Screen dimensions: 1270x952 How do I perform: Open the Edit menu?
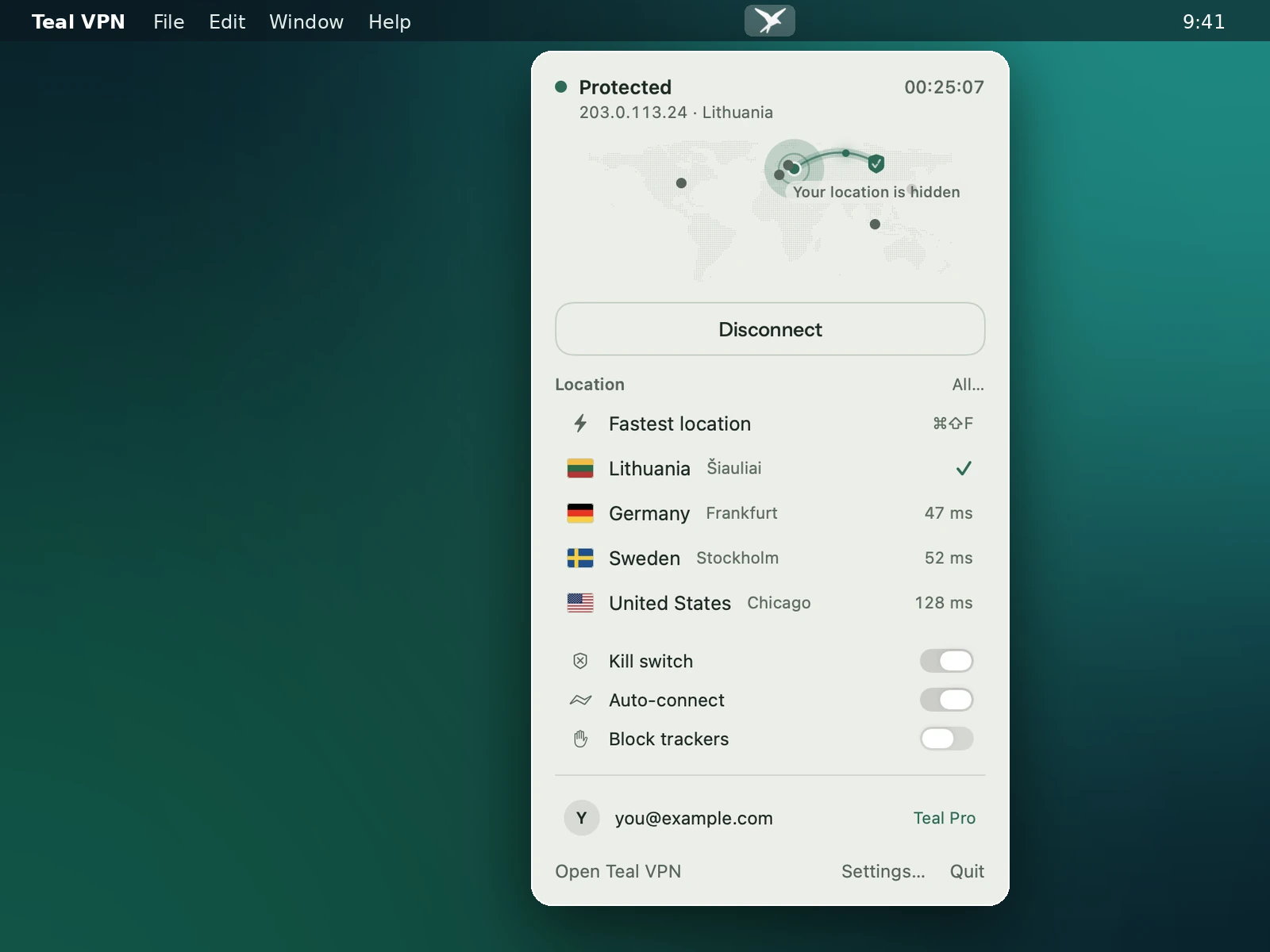tap(227, 21)
